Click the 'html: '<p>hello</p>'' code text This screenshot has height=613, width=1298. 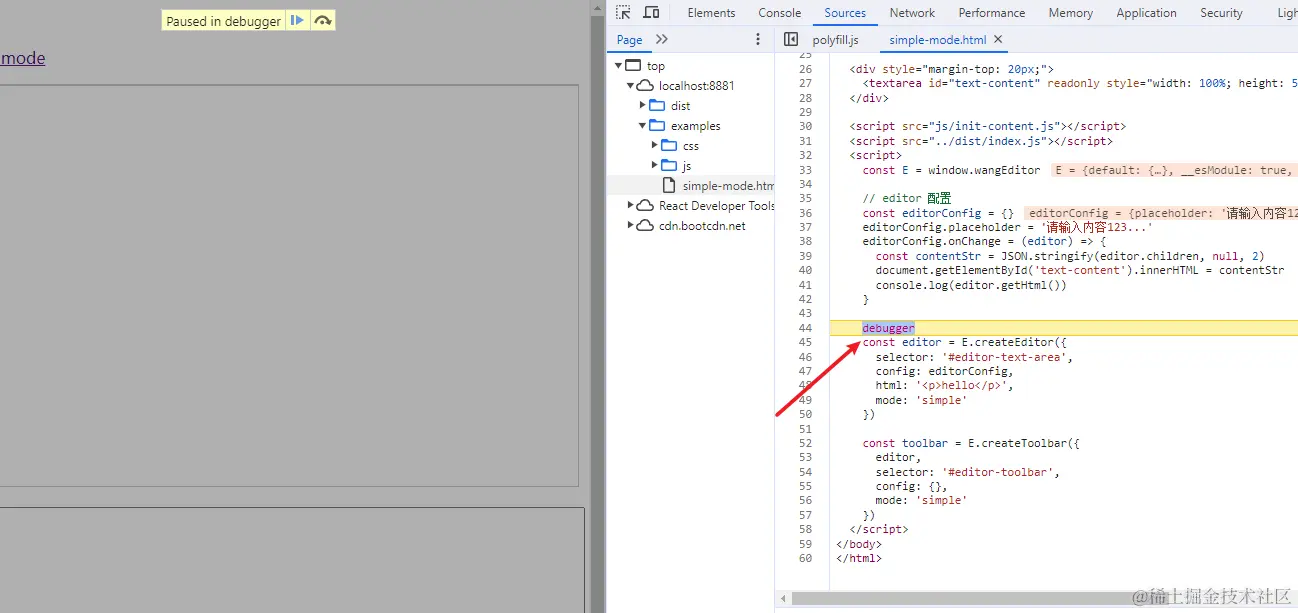[944, 385]
